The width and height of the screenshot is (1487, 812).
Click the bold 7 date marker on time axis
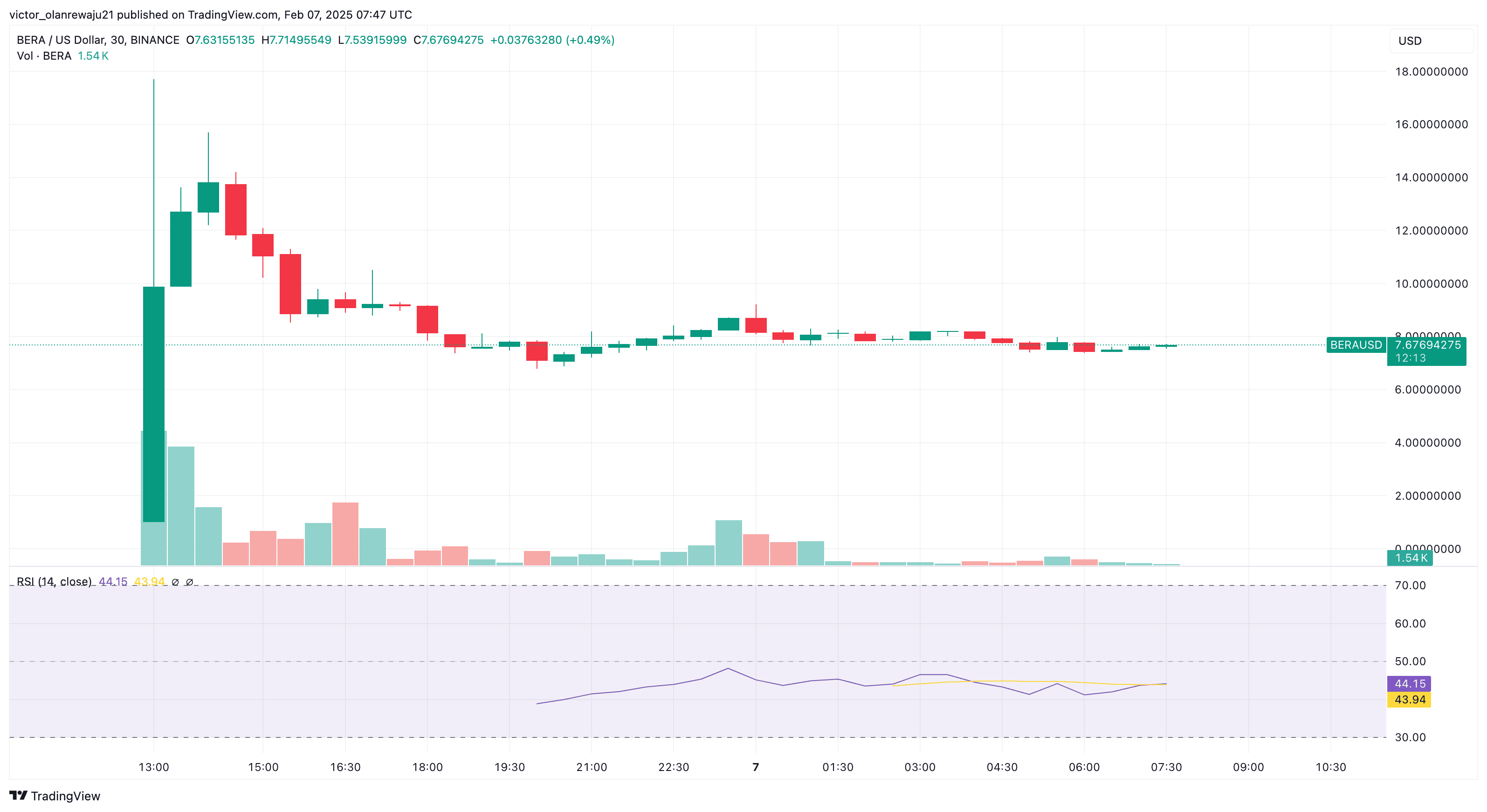tap(756, 767)
